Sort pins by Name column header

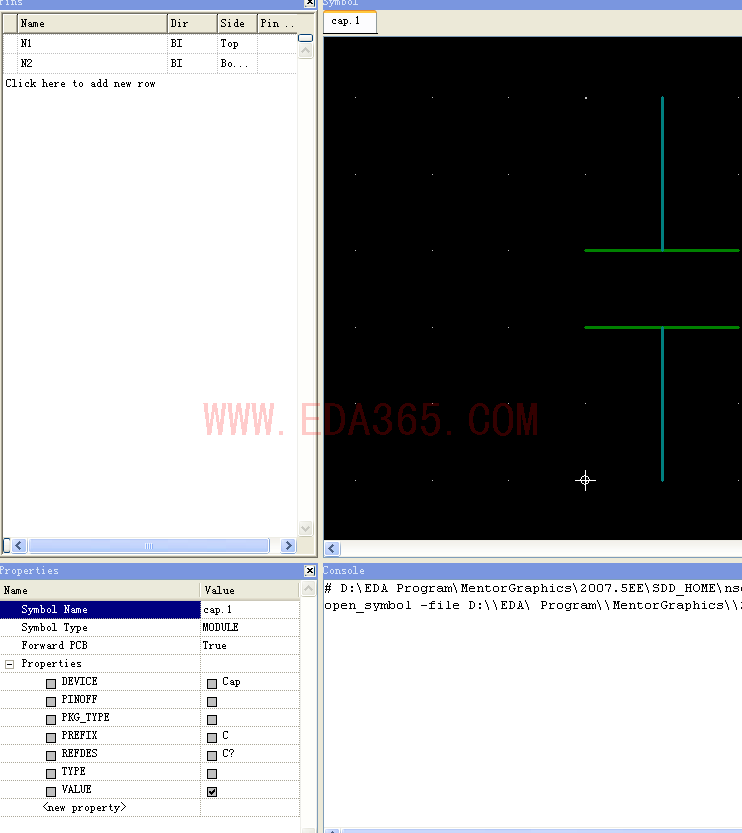(92, 23)
